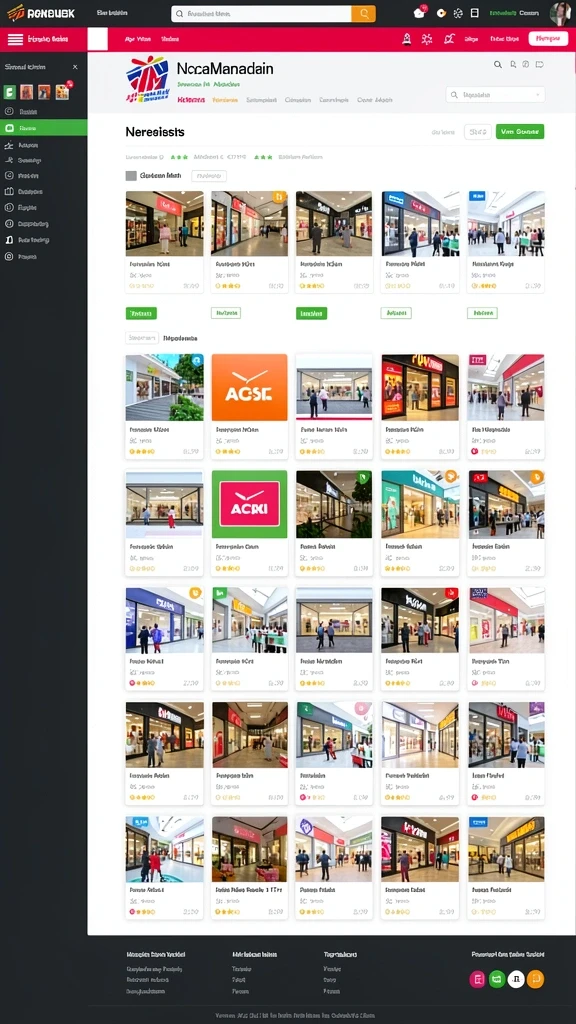This screenshot has width=576, height=1024.
Task: Click the pink circular icon in the footer
Action: tap(477, 979)
